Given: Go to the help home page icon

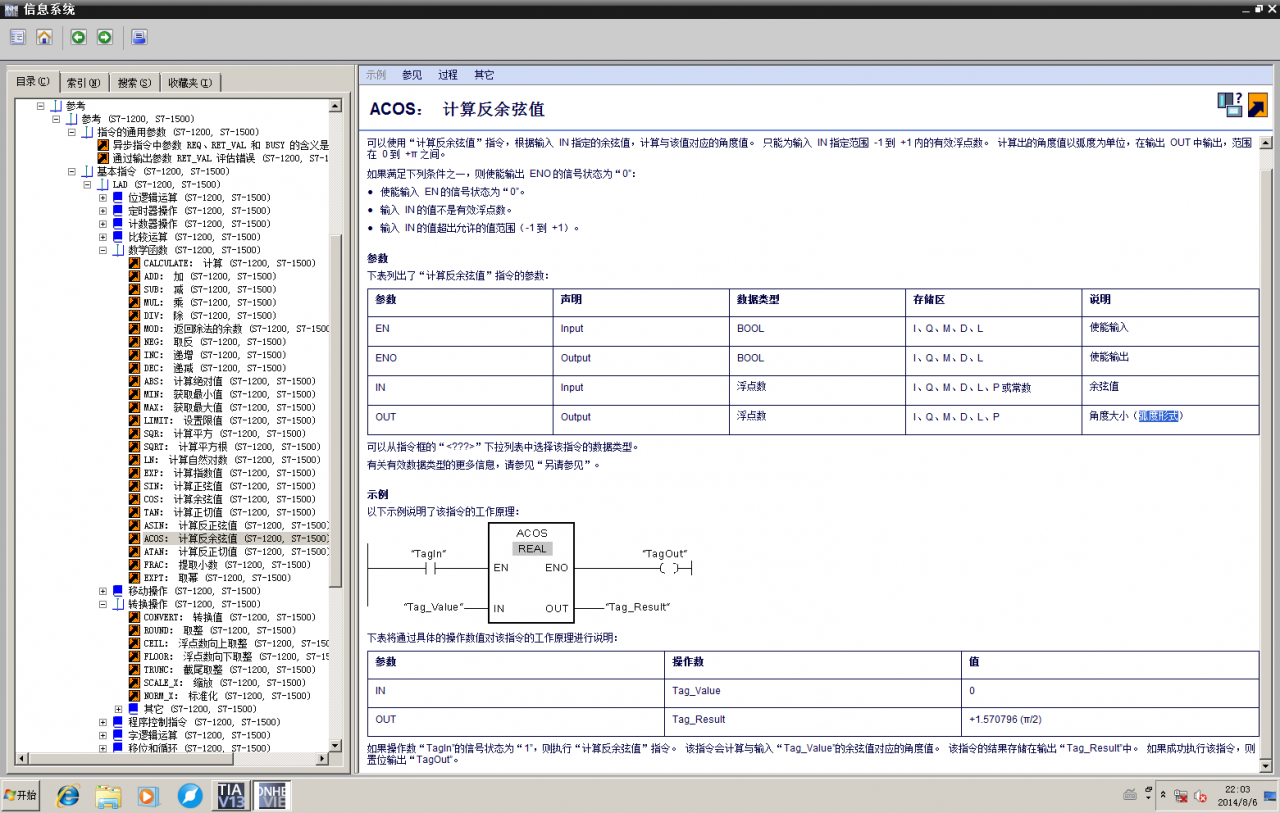Looking at the screenshot, I should pos(44,37).
